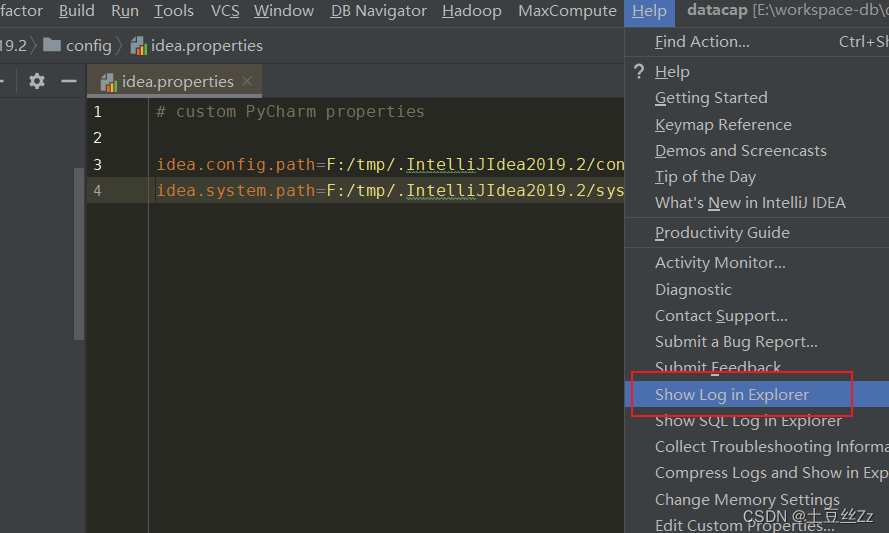
Task: Open Keymap Reference
Action: [757, 124]
